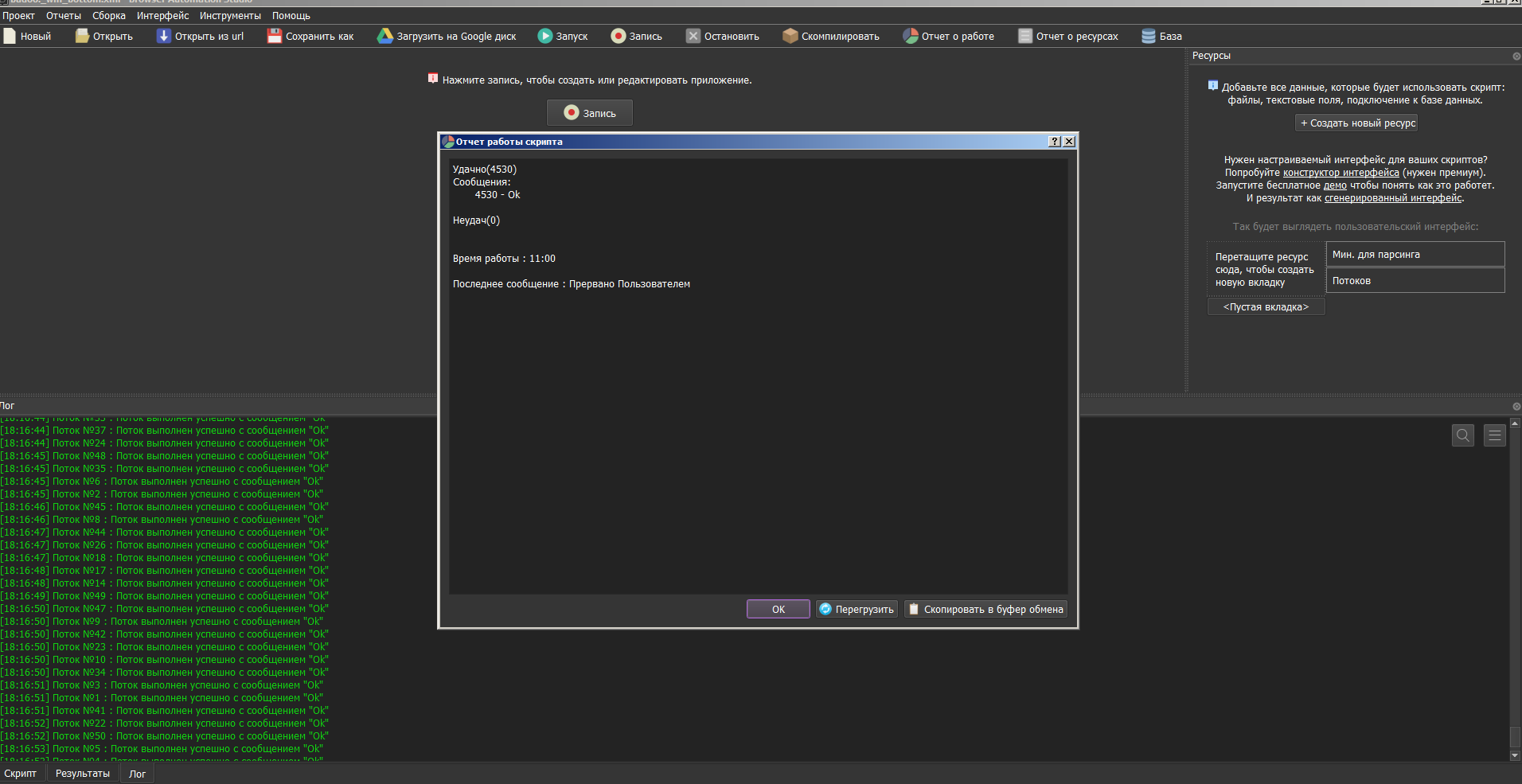Screen dimensions: 1522x784
Task: Open the База database toolbar icon
Action: point(1149,36)
